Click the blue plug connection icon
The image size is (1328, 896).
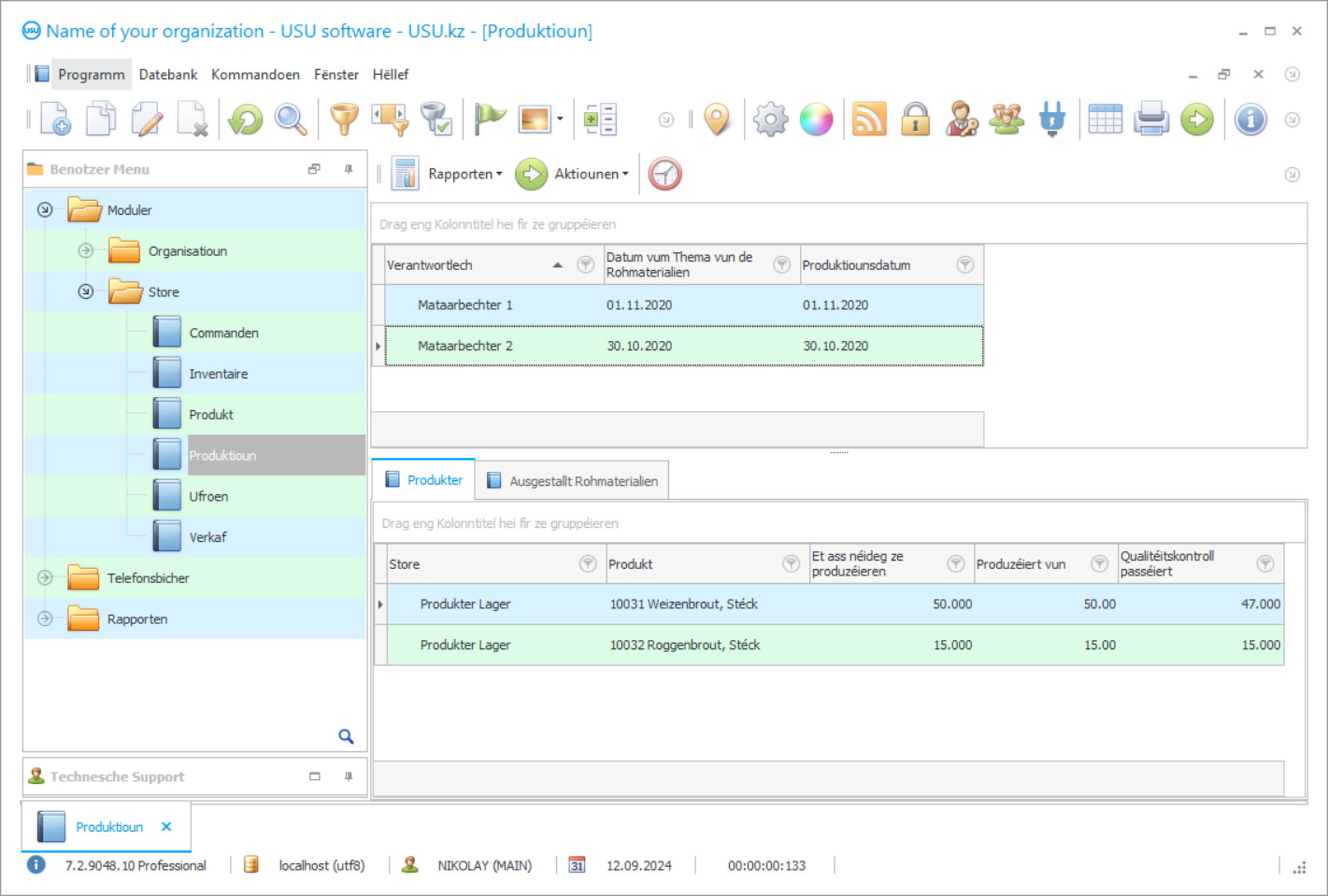(x=1052, y=120)
